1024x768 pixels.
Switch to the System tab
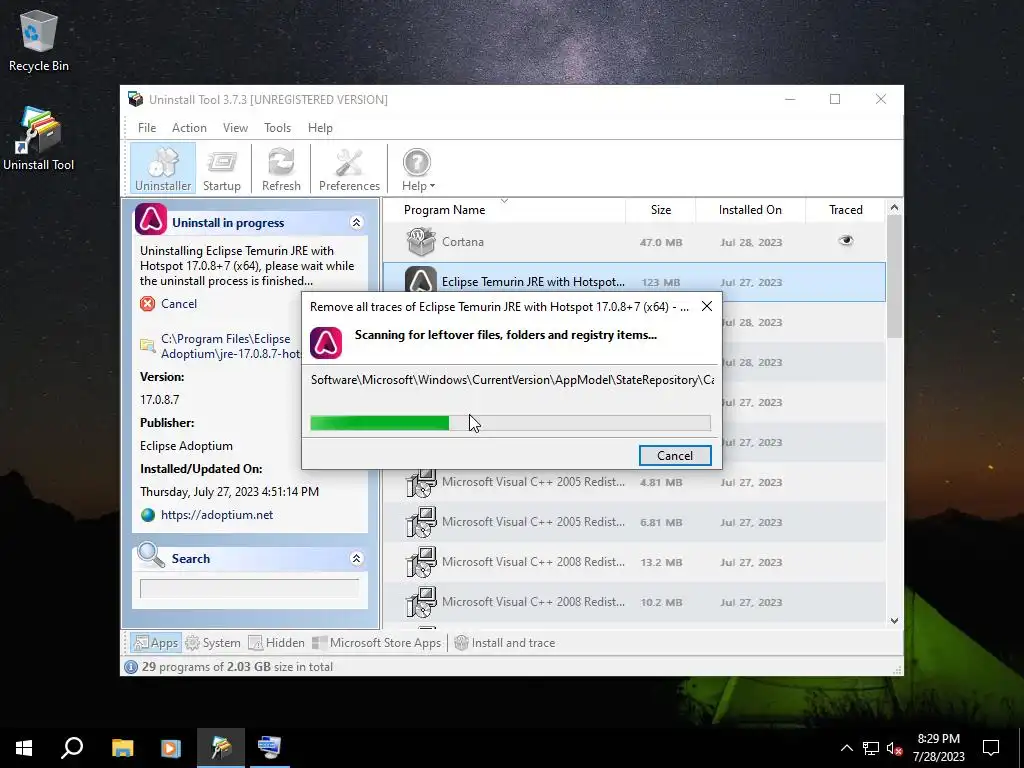point(213,643)
